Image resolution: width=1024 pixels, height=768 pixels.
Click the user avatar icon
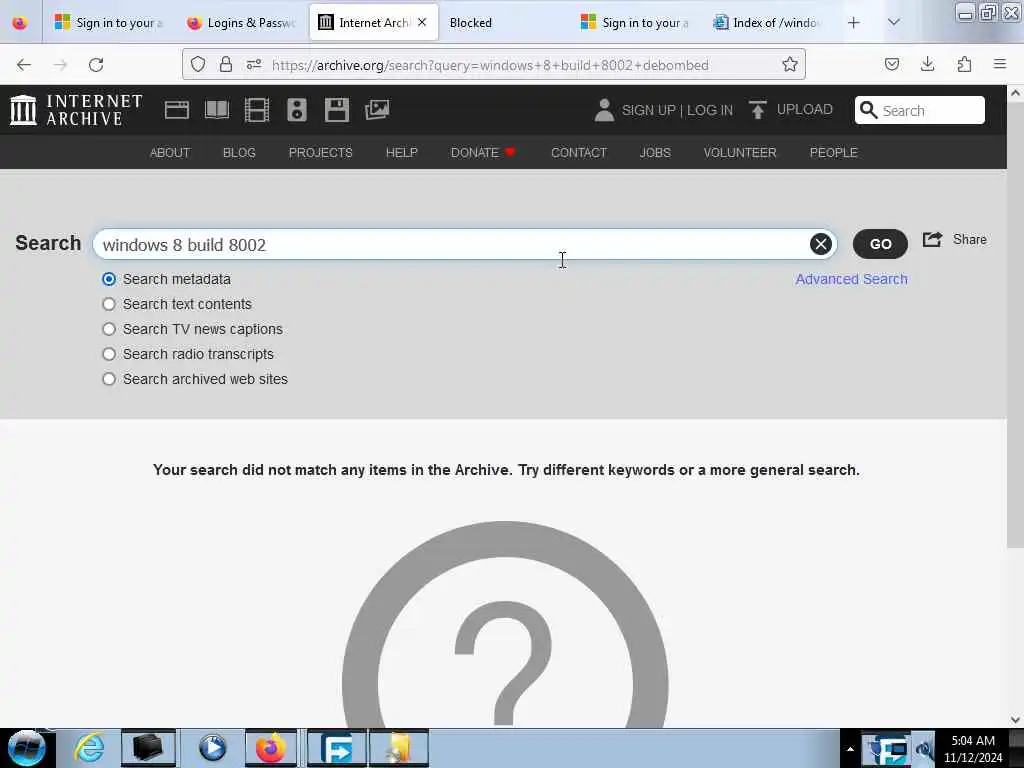pos(604,110)
